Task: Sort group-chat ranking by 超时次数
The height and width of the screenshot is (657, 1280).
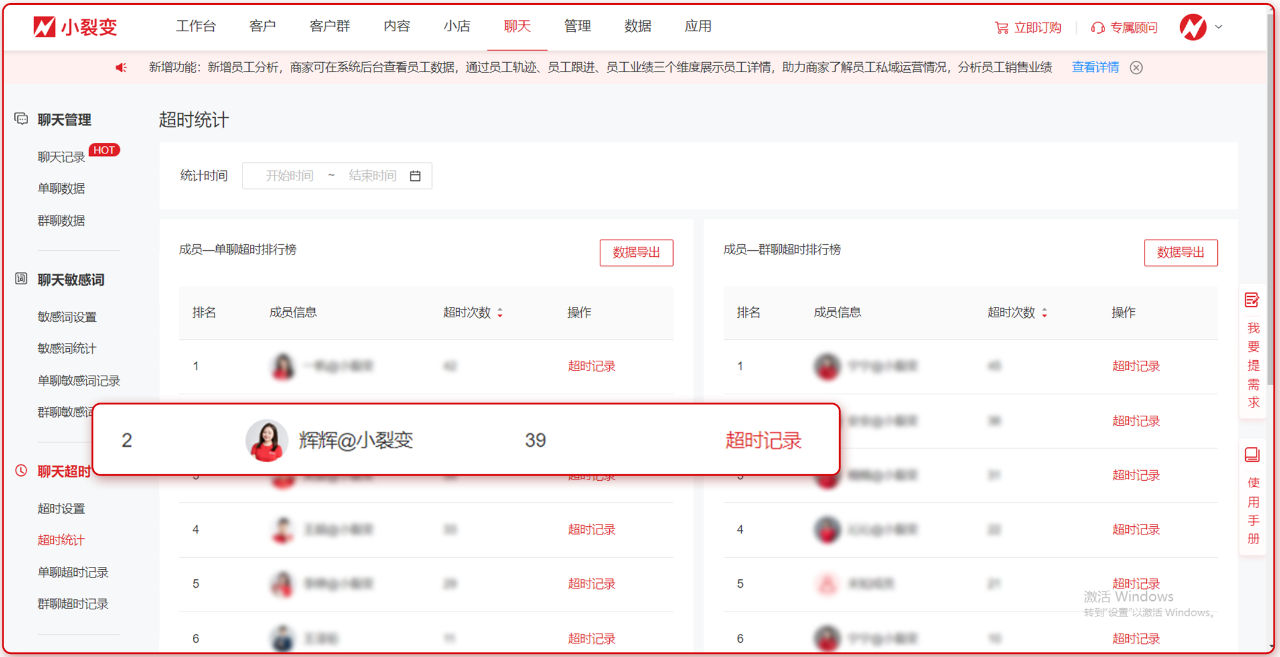Action: click(1044, 313)
